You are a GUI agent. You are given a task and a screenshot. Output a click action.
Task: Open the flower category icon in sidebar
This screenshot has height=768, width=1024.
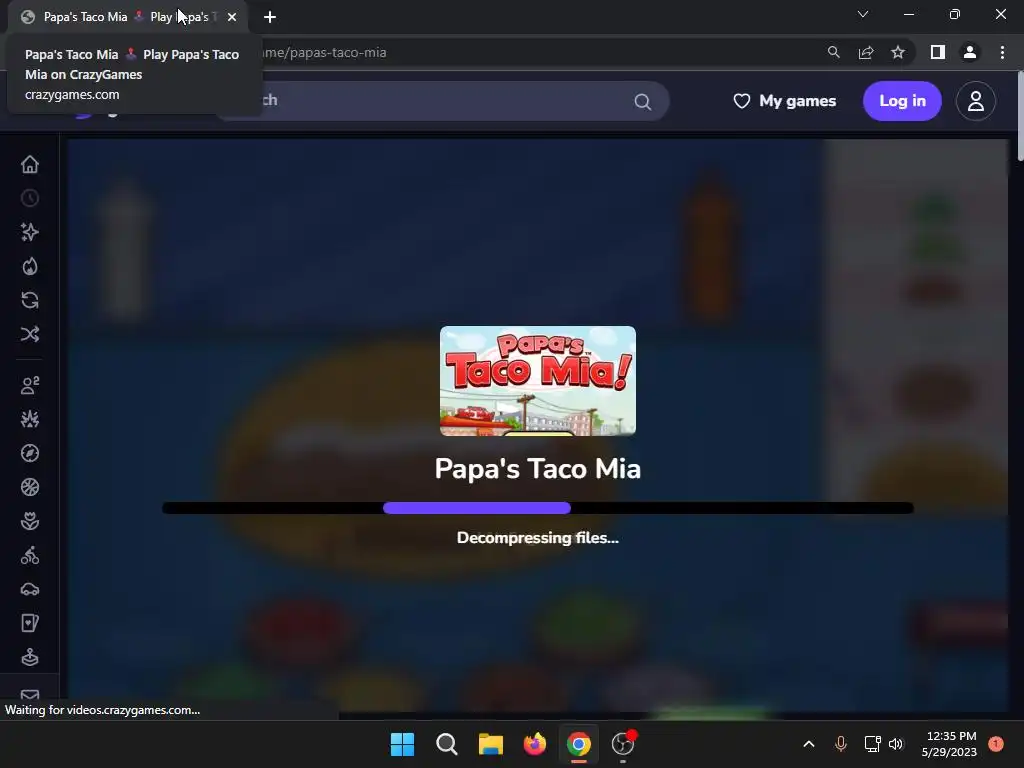[30, 521]
